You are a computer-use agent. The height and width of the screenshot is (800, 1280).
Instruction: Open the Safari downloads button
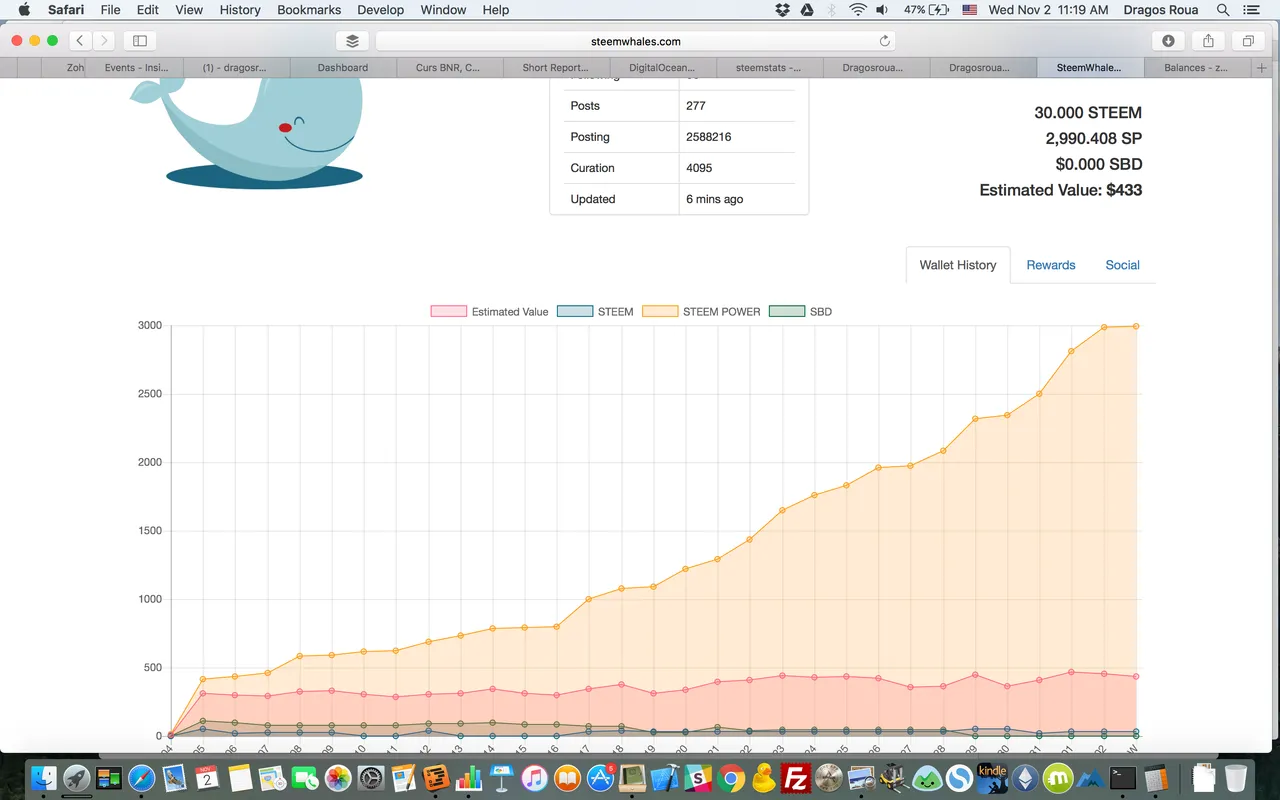click(x=1168, y=41)
